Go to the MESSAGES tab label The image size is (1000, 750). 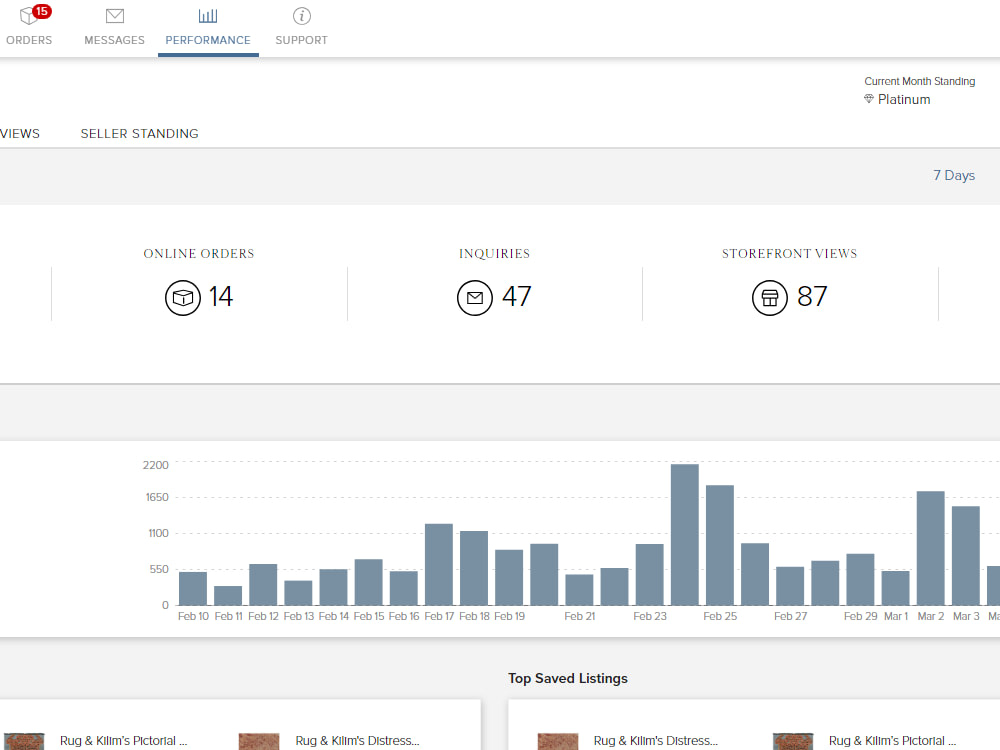[x=115, y=40]
